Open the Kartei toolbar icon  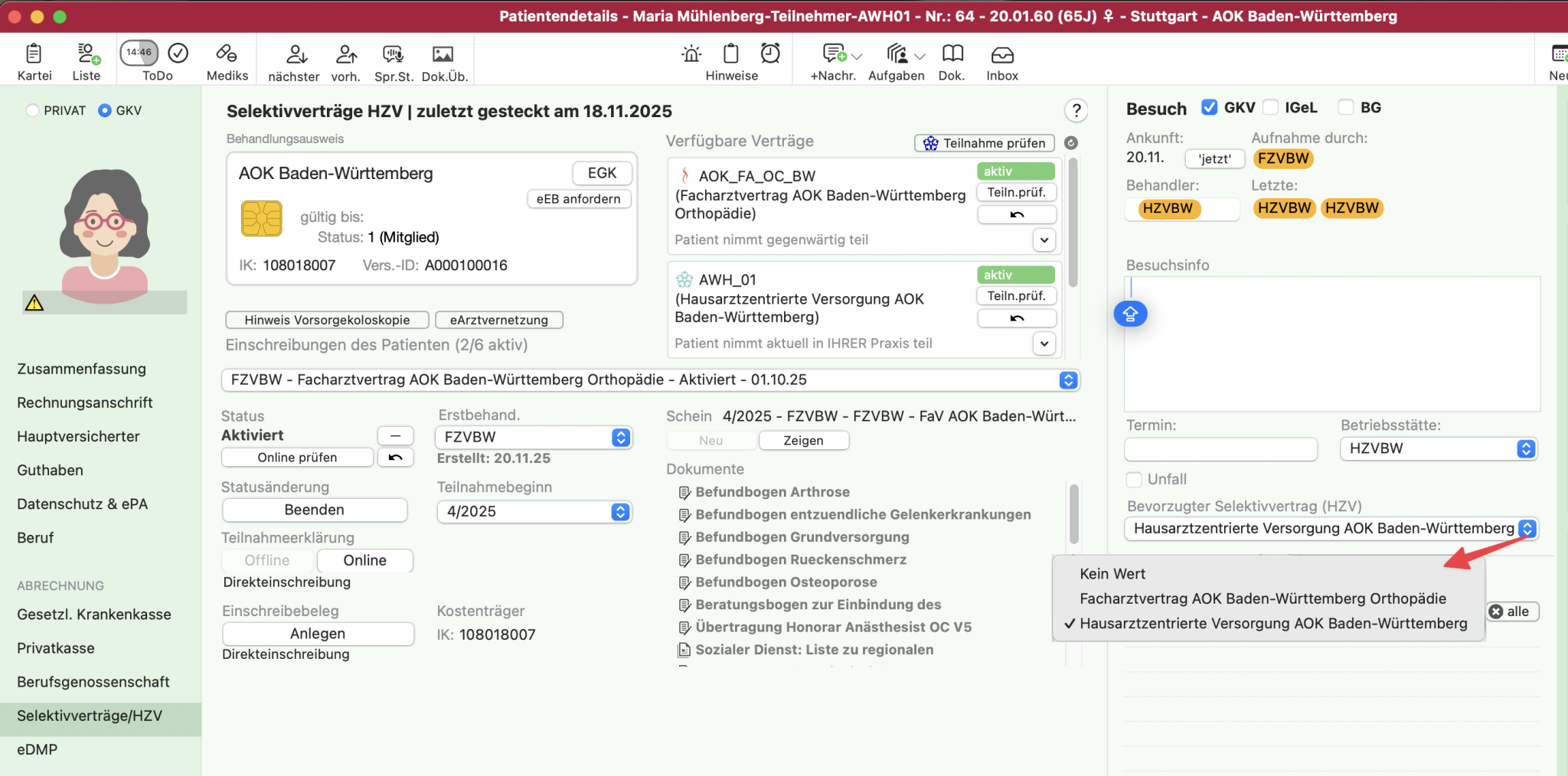(34, 54)
